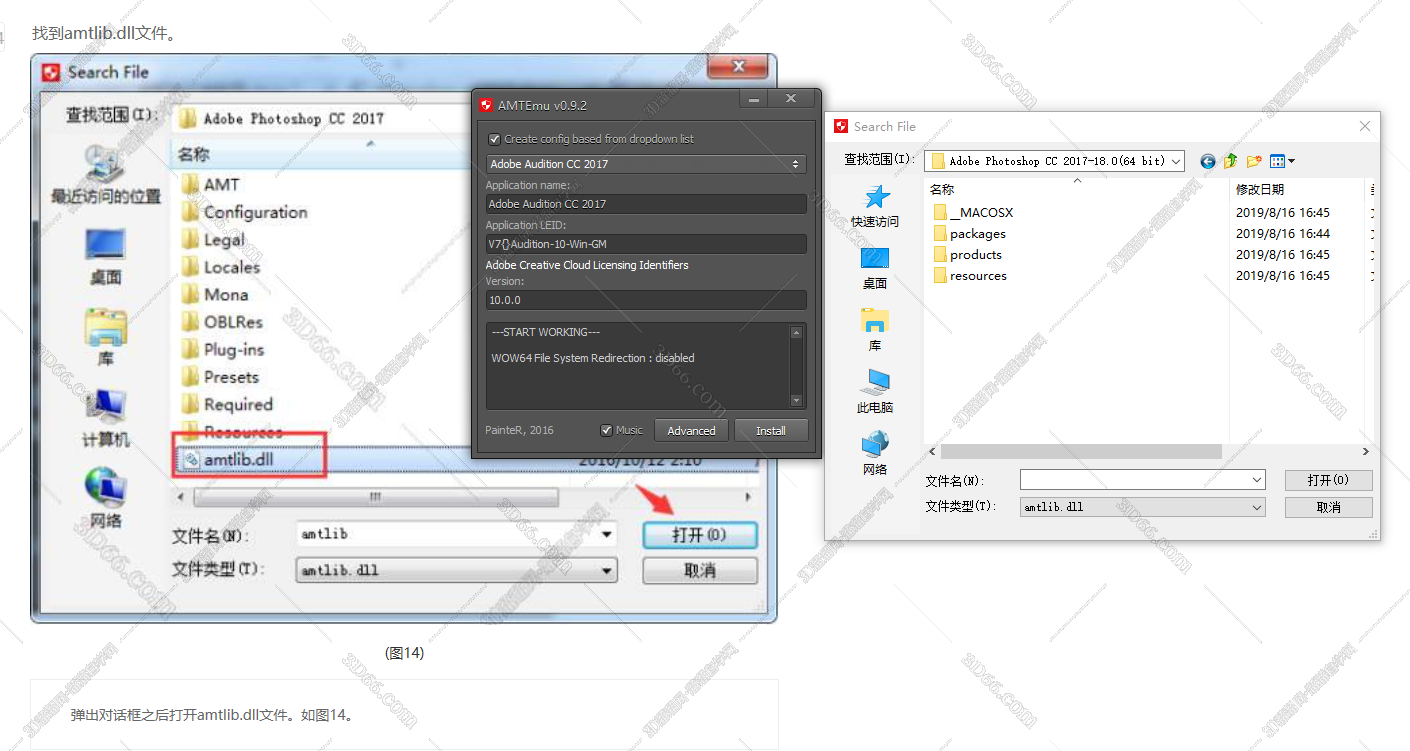Toggle Create config based from dropdown list checkbox
Screen dimensions: 1410x751
[494, 139]
